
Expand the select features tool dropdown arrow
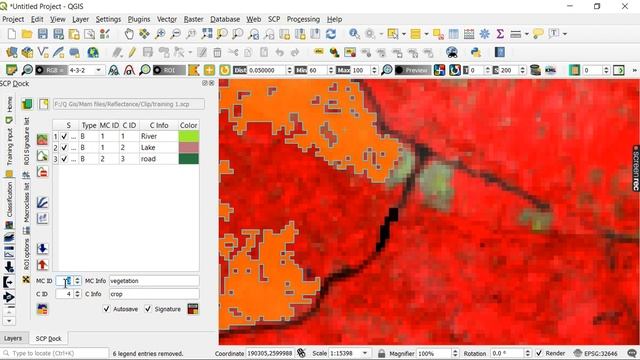[404, 34]
